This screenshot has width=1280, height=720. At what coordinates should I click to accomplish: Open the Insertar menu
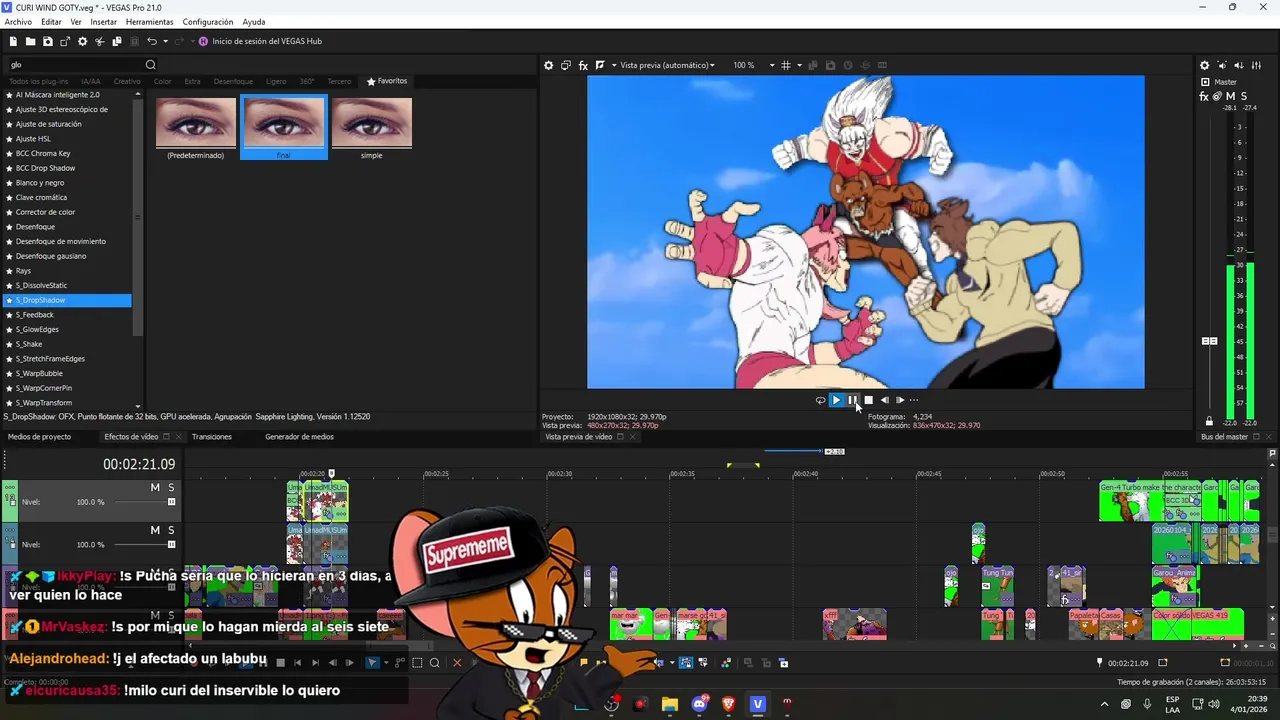point(103,22)
